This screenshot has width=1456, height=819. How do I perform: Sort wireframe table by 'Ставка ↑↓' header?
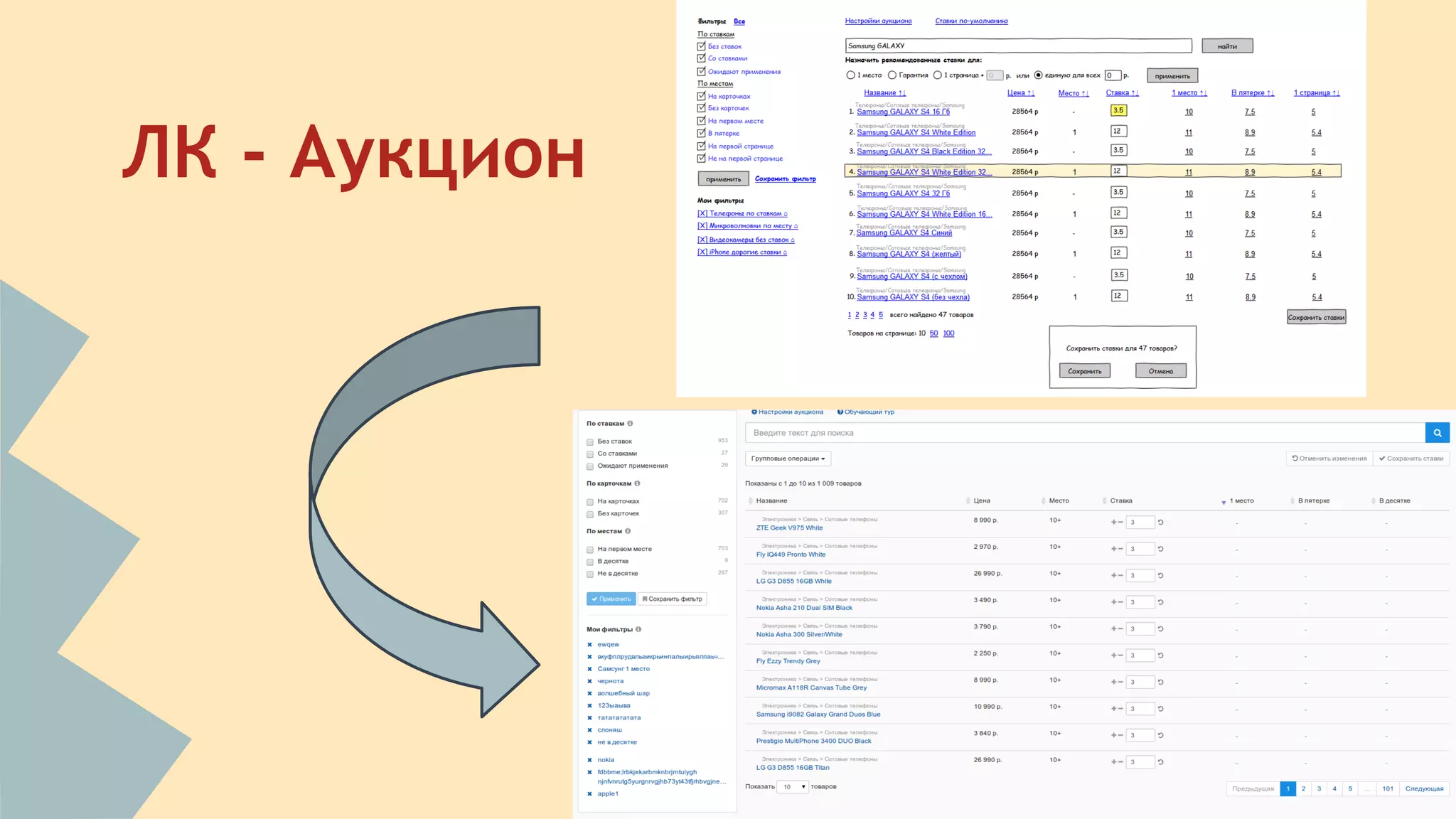pyautogui.click(x=1122, y=93)
